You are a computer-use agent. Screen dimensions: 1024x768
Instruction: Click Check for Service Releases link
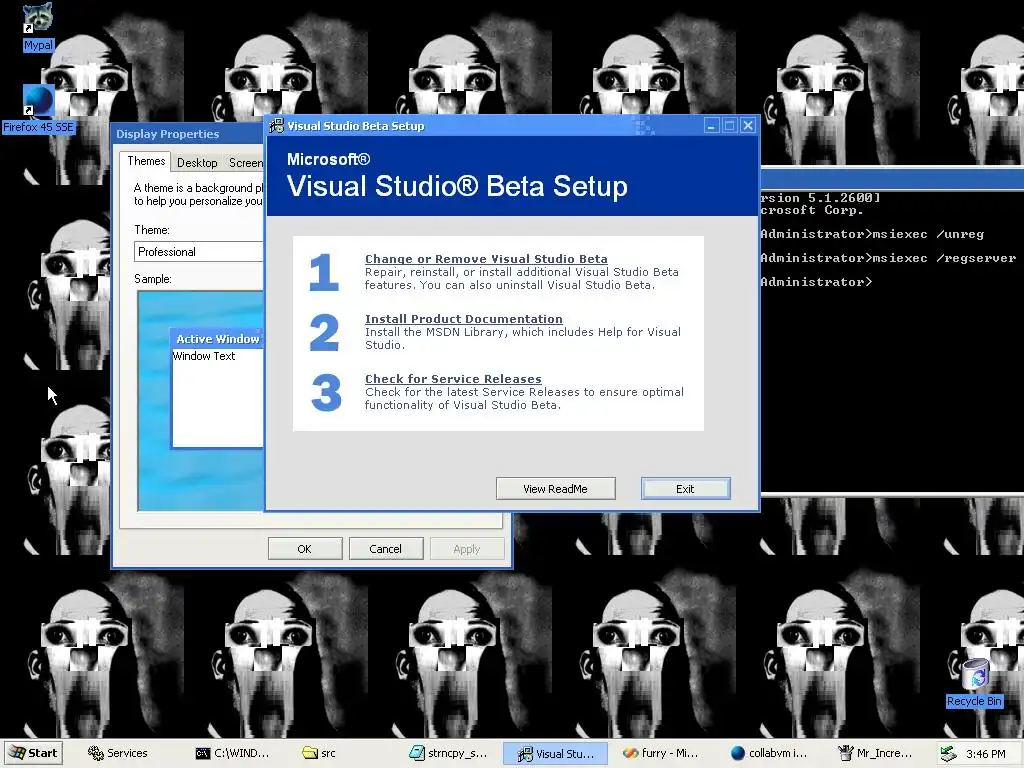click(453, 379)
